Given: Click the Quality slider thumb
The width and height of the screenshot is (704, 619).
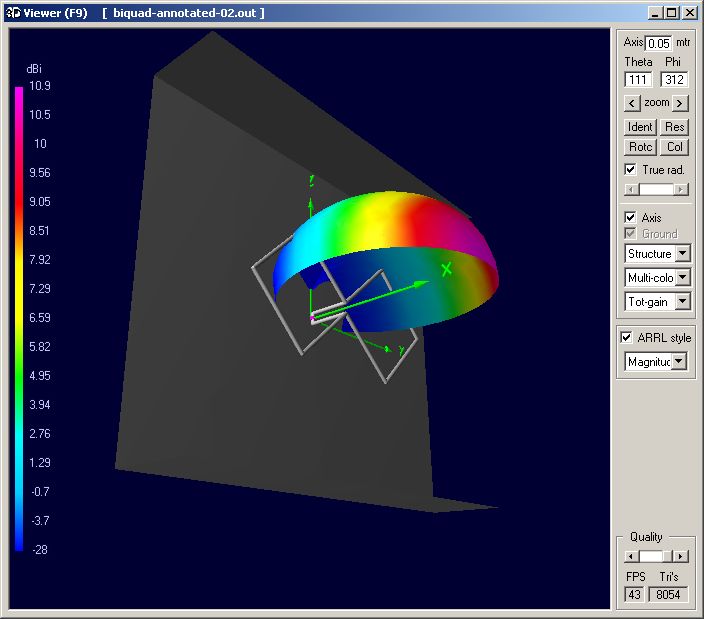Looking at the screenshot, I should click(651, 556).
